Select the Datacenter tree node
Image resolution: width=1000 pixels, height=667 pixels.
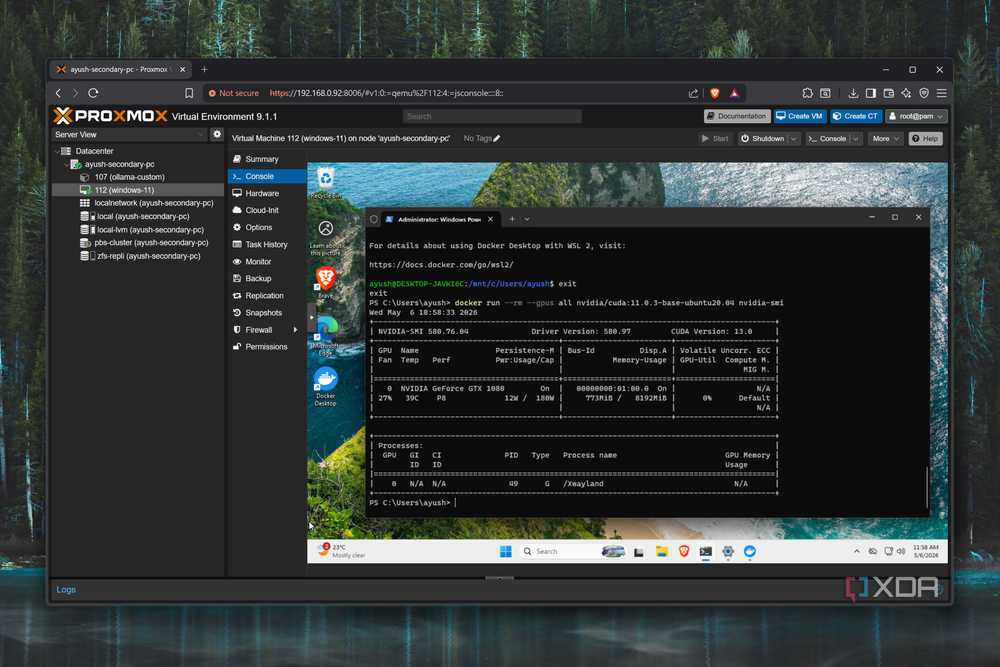94,151
